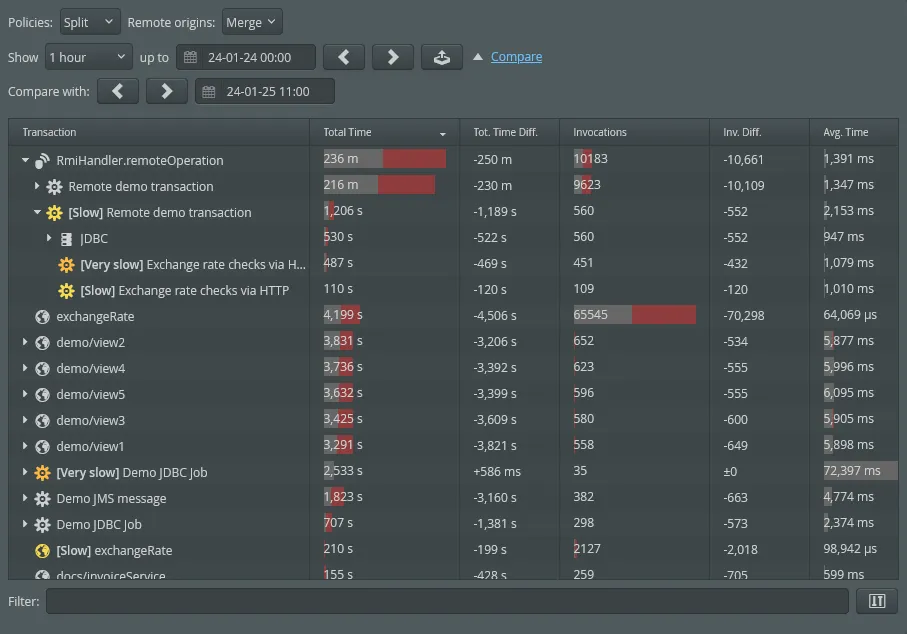Click the forward arrow next to the date picker
Viewport: 907px width, 634px height.
[x=392, y=57]
